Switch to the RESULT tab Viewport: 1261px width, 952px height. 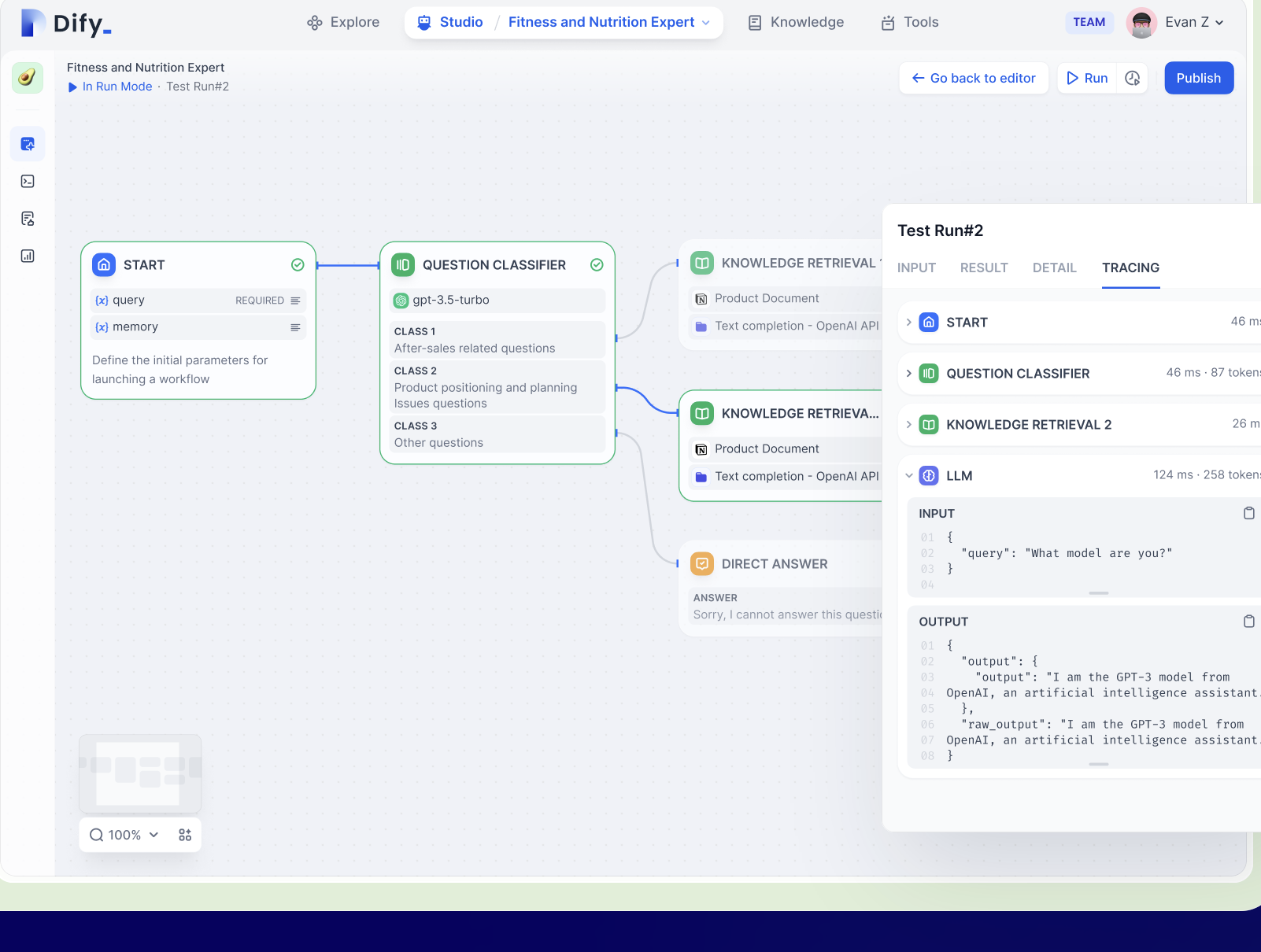(983, 268)
